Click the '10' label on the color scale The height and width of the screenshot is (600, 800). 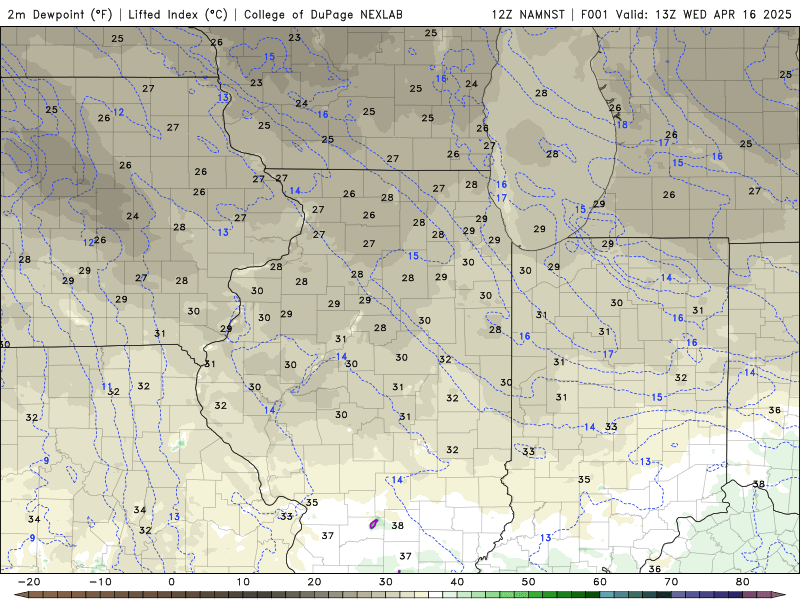(x=243, y=582)
